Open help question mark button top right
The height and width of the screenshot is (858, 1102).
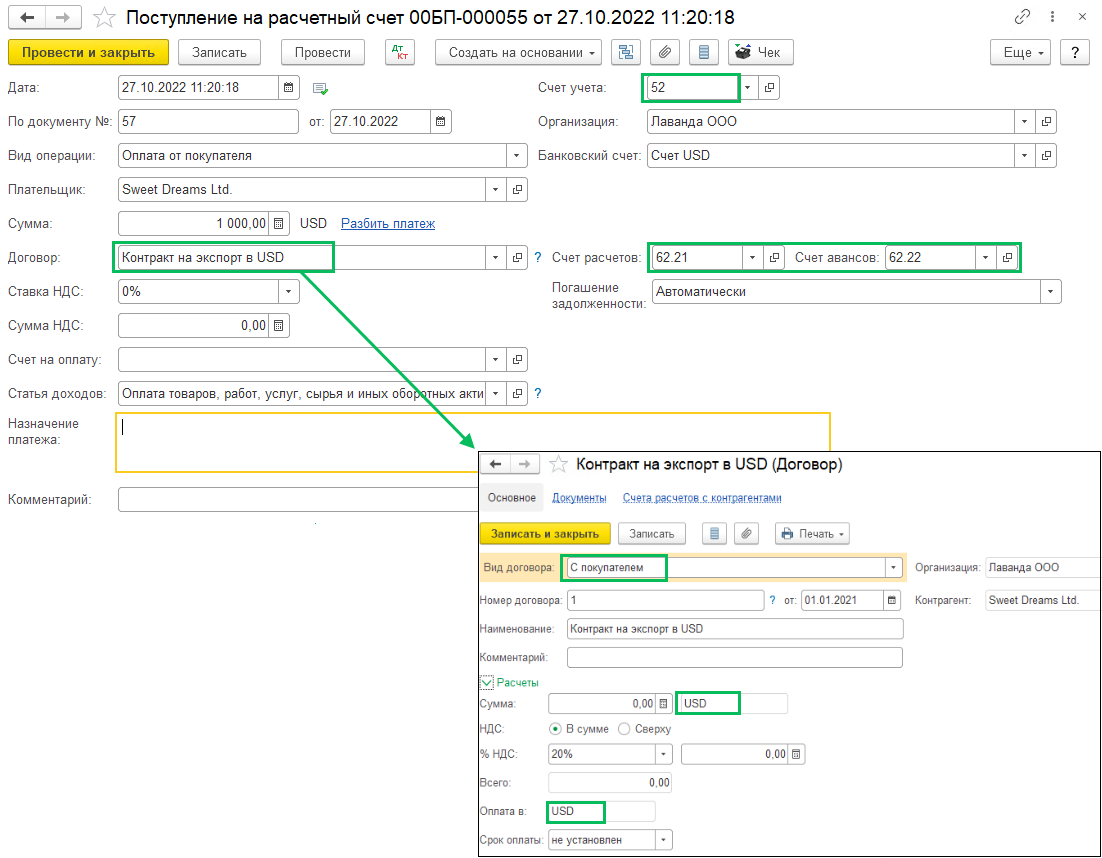(x=1075, y=52)
